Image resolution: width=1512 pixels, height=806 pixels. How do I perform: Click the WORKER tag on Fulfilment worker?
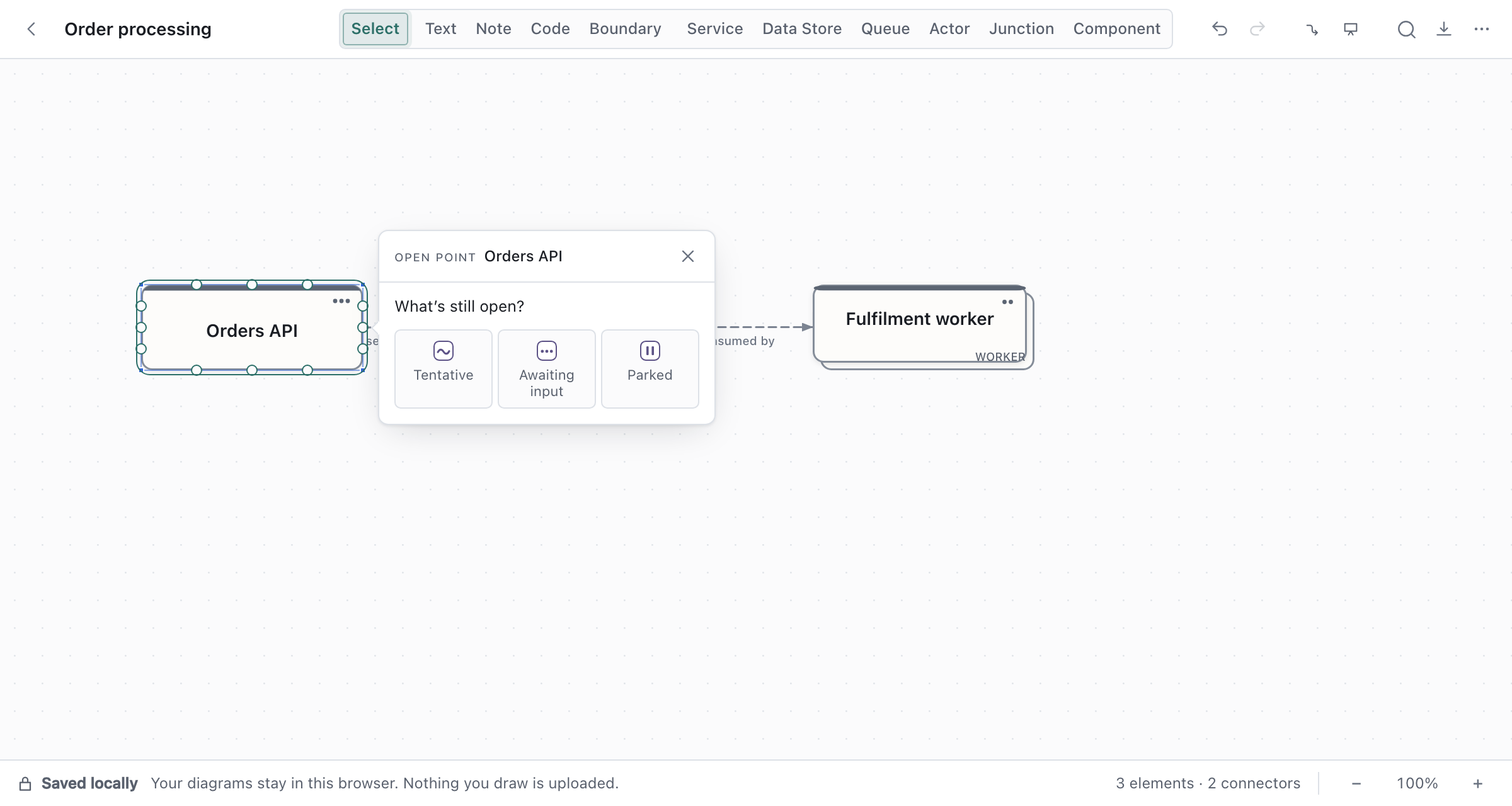(1000, 356)
